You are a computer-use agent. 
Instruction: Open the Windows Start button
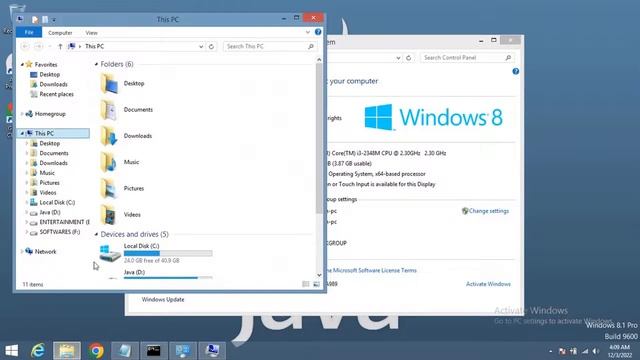pyautogui.click(x=11, y=351)
